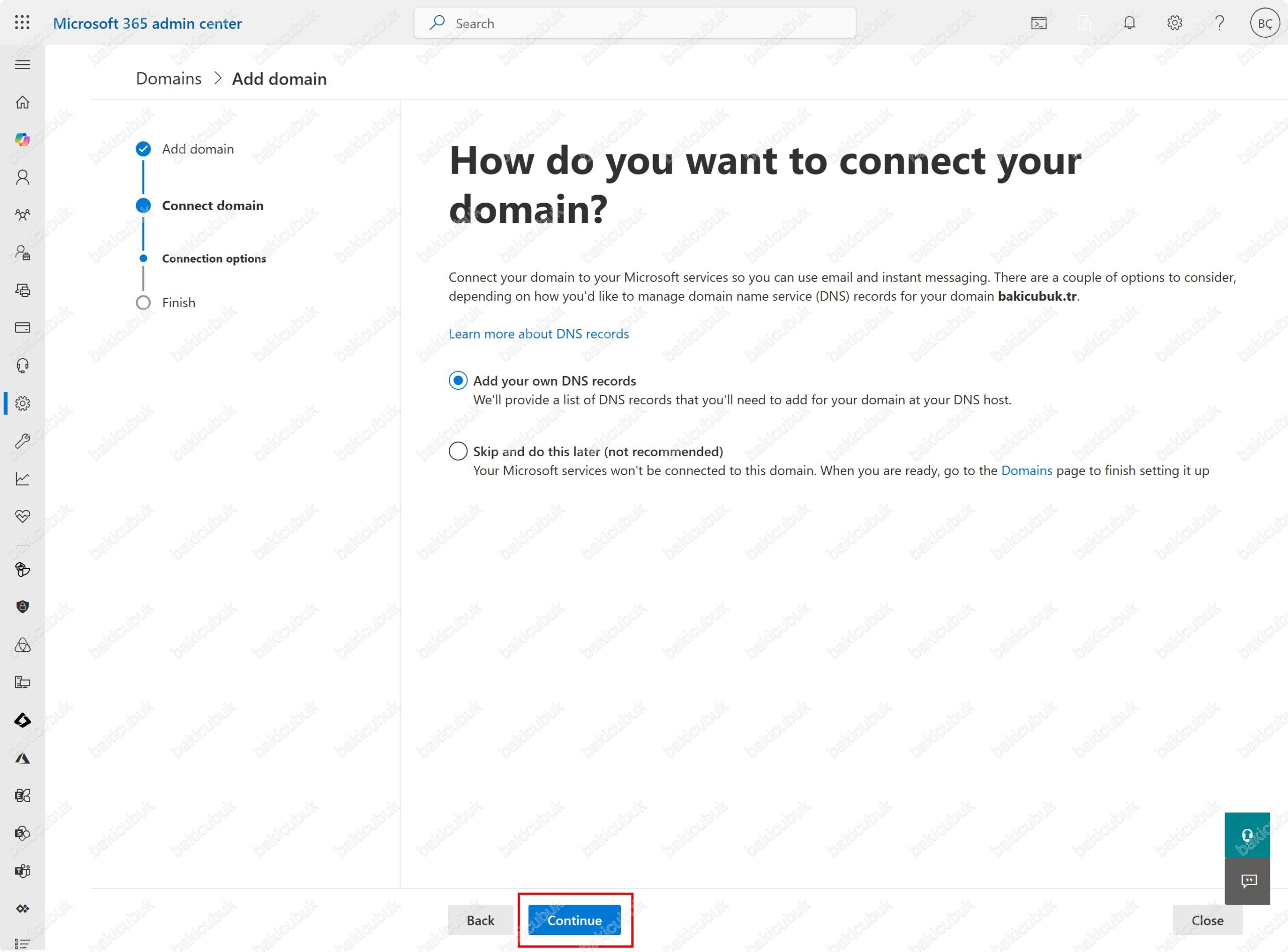This screenshot has height=952, width=1288.
Task: Navigate to Domains breadcrumb
Action: [x=169, y=79]
